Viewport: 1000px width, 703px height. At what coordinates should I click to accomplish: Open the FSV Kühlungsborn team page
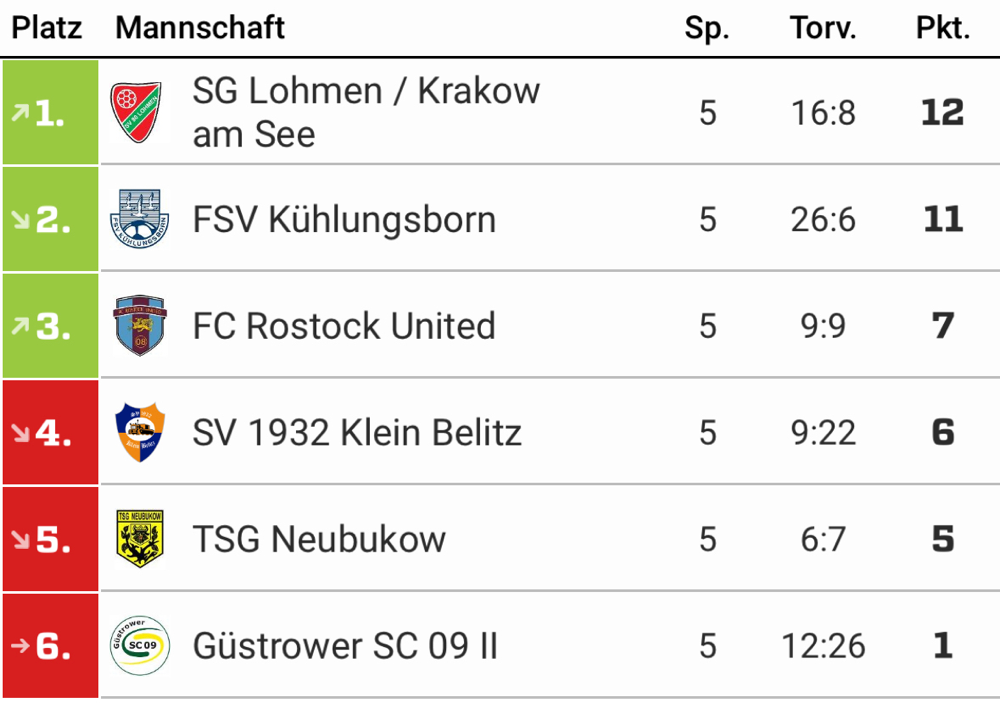point(344,220)
